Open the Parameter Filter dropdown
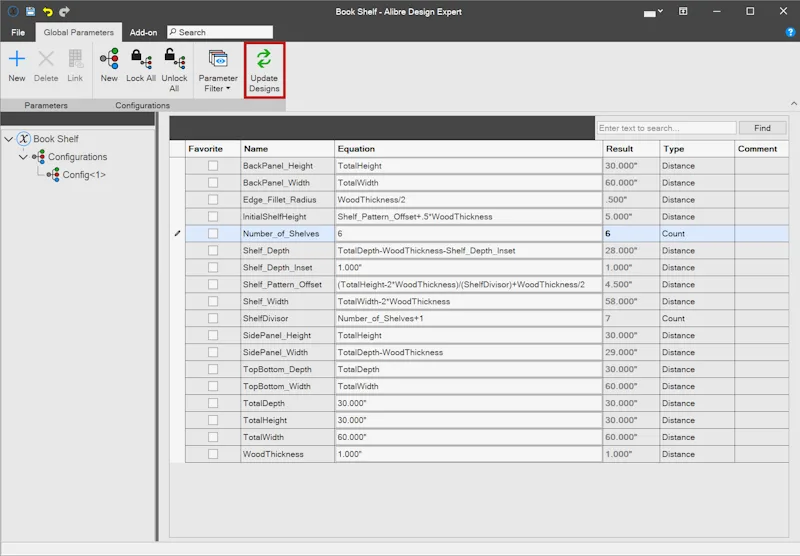This screenshot has width=800, height=556. click(x=218, y=70)
